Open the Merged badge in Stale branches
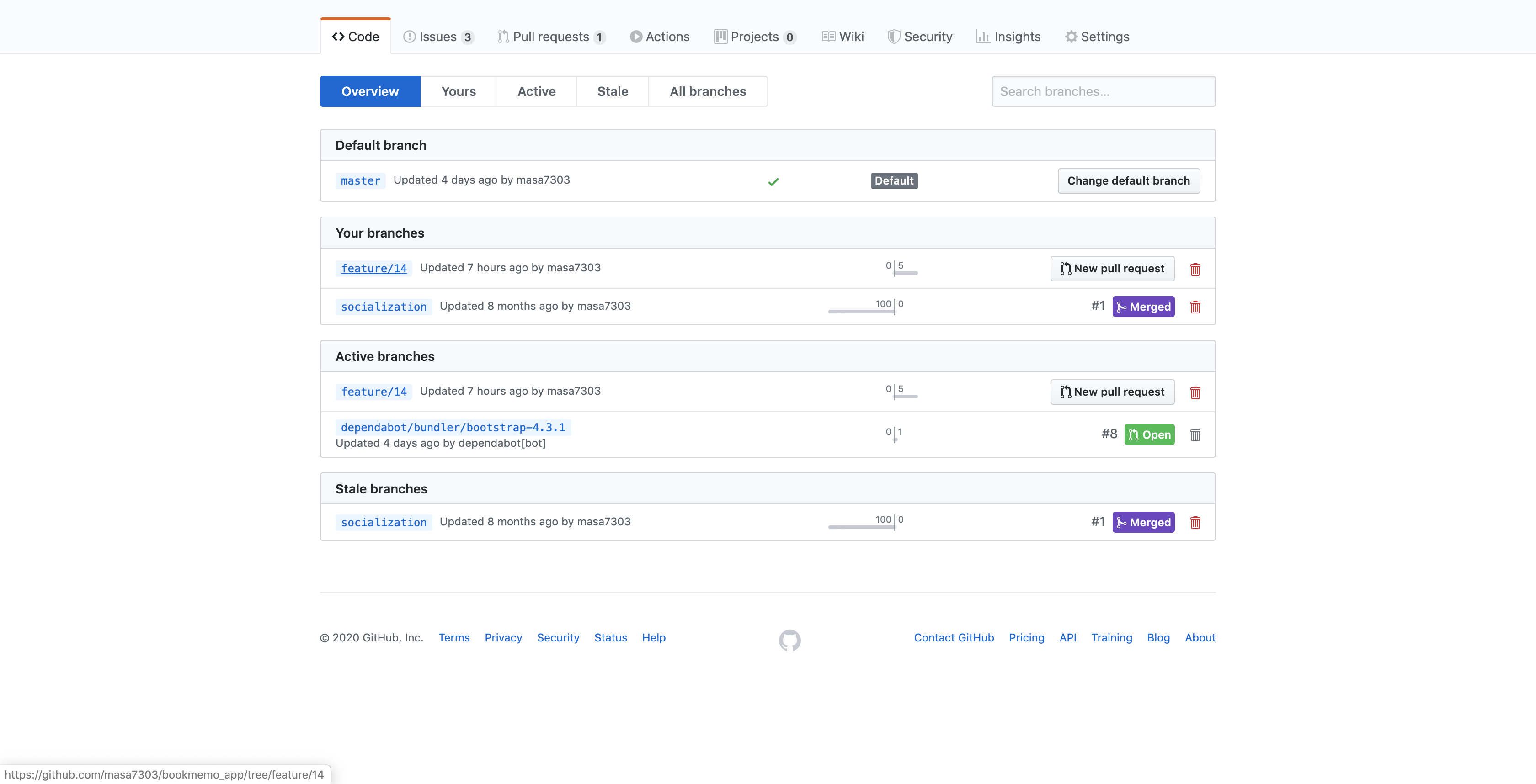 1143,523
